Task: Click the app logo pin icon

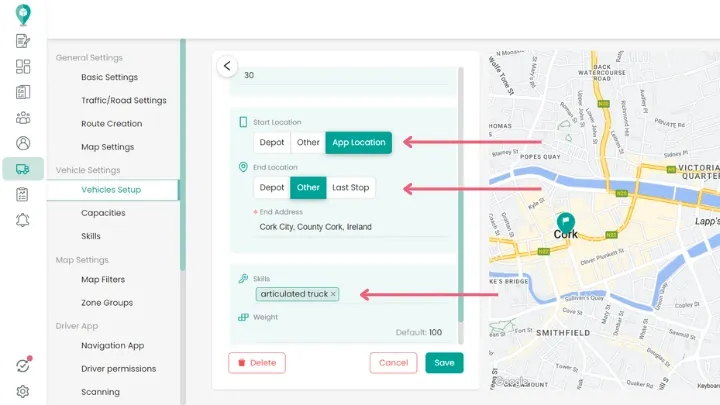Action: pyautogui.click(x=22, y=15)
